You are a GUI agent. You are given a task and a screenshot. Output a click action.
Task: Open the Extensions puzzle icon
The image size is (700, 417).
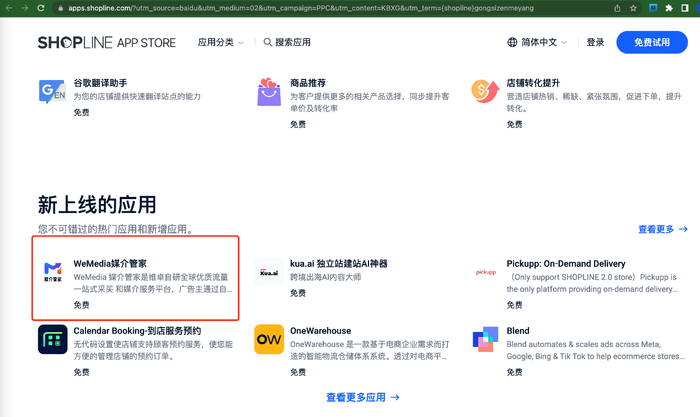pos(669,8)
